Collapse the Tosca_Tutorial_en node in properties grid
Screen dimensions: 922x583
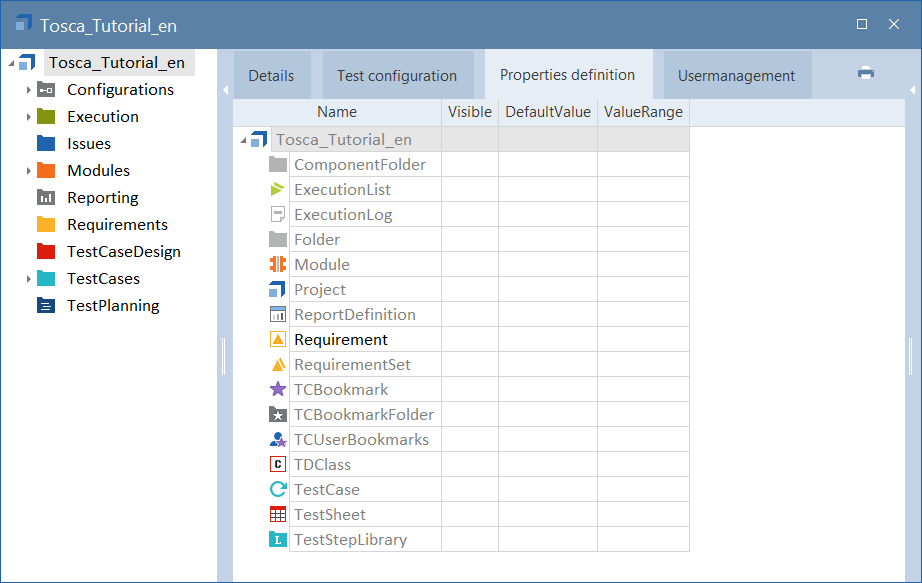(x=243, y=140)
